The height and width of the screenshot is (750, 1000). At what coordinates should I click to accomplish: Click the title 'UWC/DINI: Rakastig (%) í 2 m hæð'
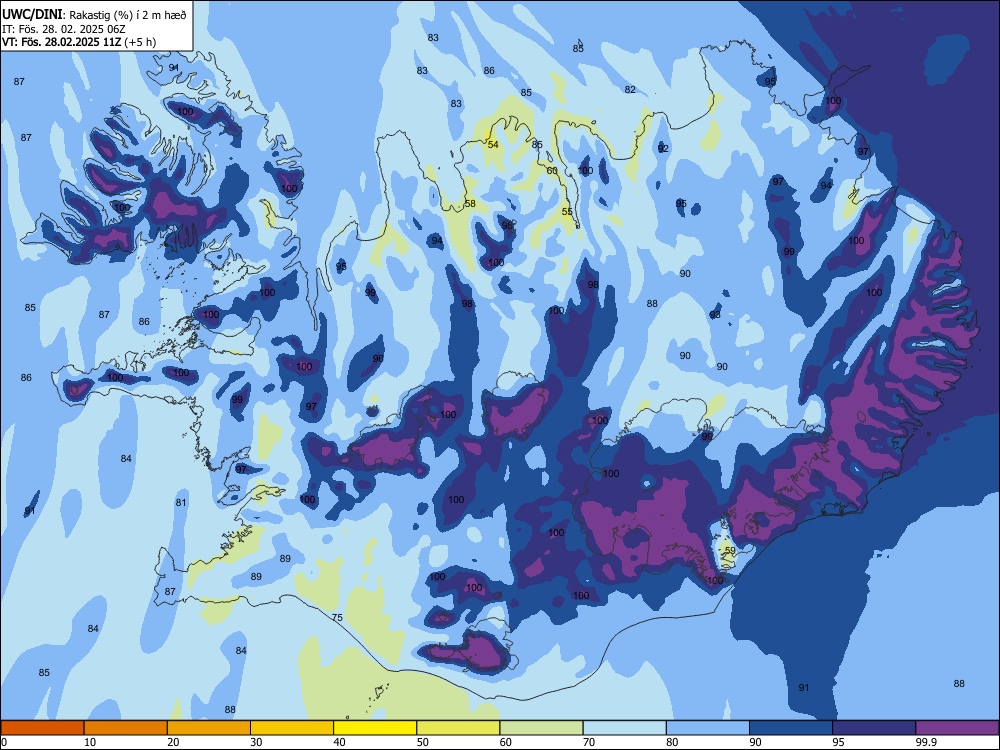point(94,14)
